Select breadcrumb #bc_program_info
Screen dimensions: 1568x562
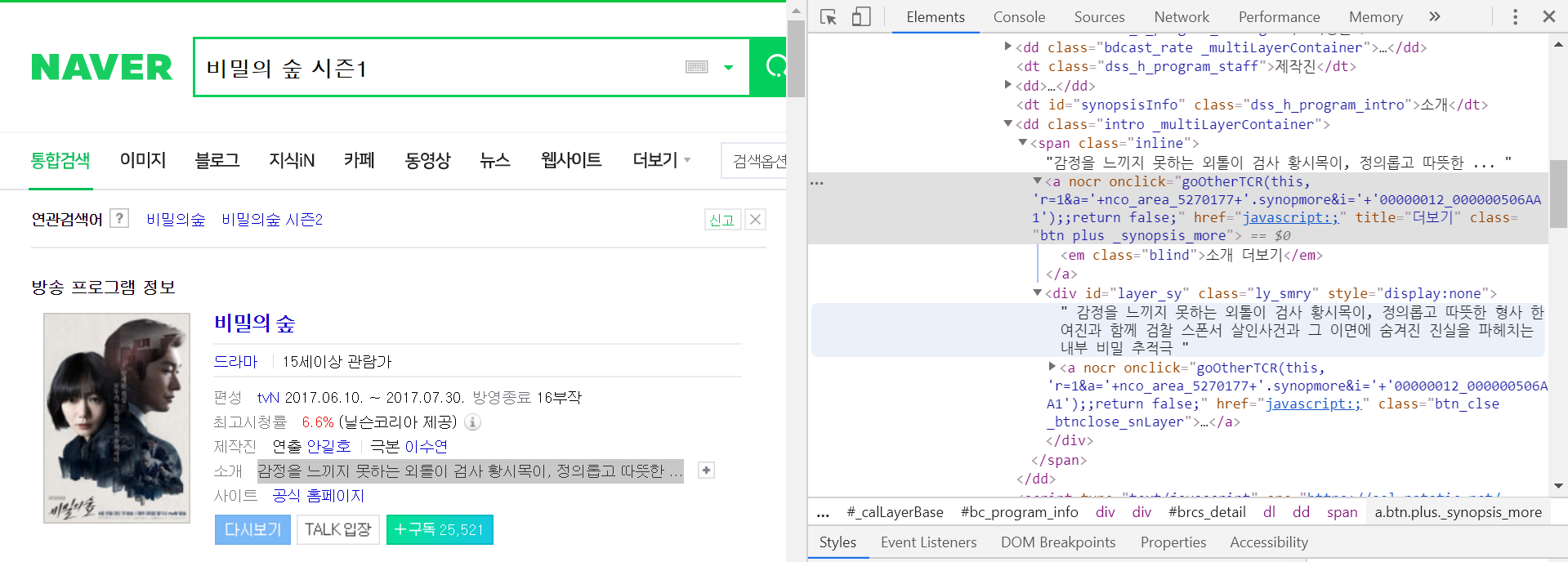1019,512
